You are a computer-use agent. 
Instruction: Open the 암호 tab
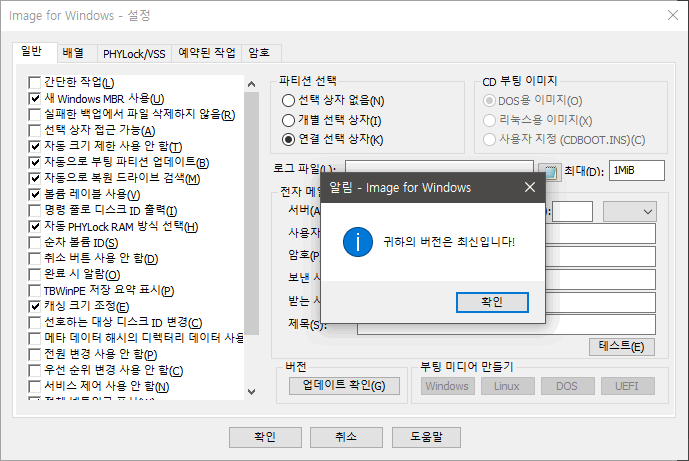(259, 53)
